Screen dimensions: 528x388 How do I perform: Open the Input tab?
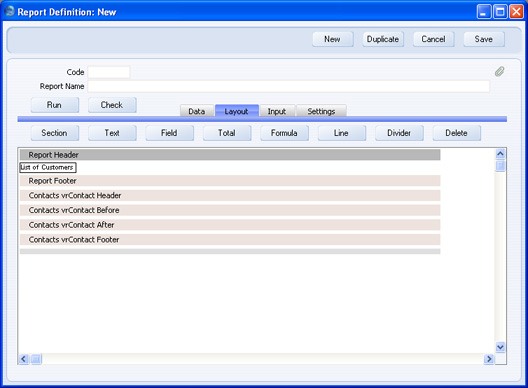click(277, 111)
